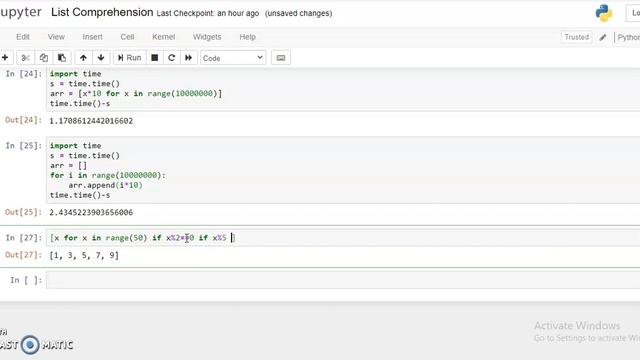
Task: Click the Out[25] prompt label
Action: (x=23, y=212)
